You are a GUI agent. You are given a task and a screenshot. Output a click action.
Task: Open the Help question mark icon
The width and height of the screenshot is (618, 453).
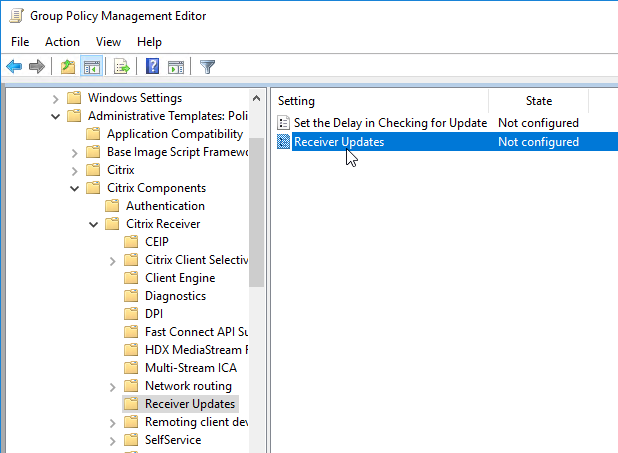click(153, 66)
